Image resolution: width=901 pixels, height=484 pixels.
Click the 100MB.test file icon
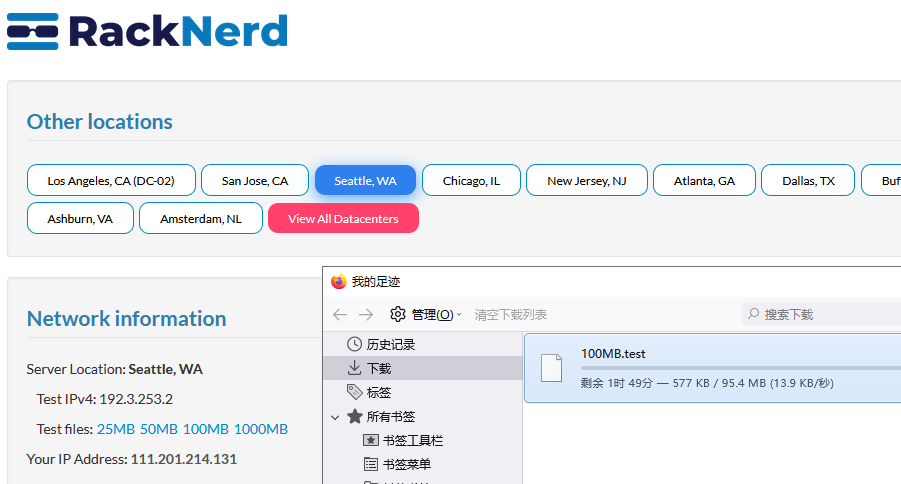point(552,368)
